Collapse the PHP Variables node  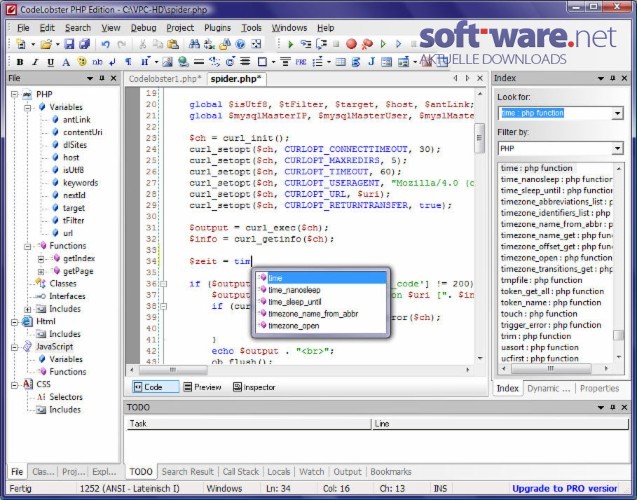tap(28, 107)
